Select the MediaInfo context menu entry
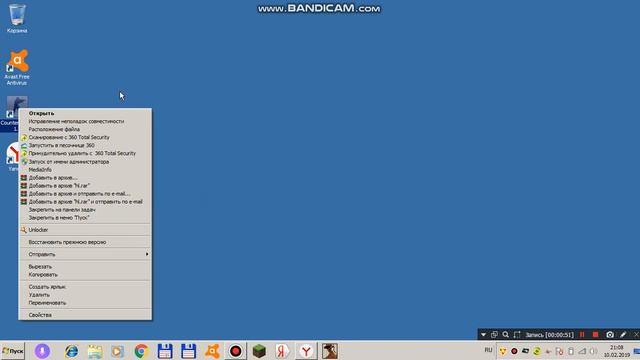The image size is (640, 360). coord(85,169)
